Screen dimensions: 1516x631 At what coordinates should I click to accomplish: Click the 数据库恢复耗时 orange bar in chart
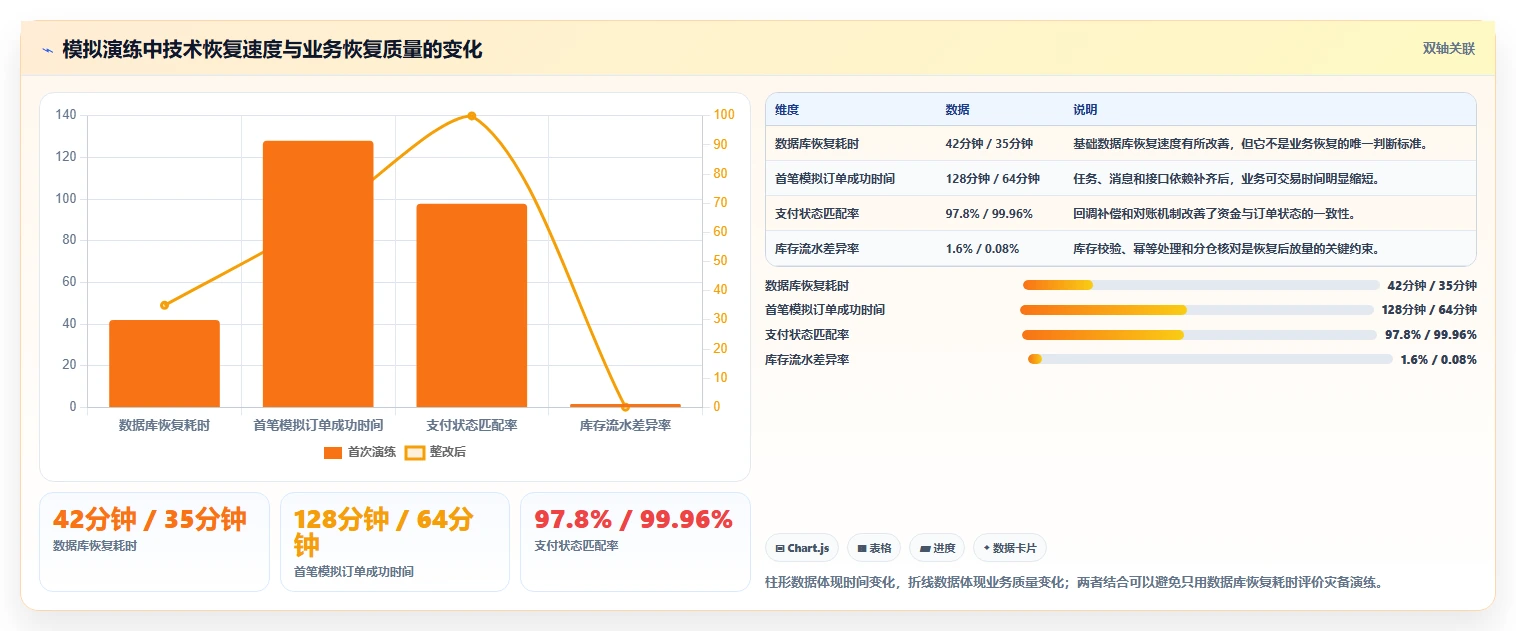[164, 363]
